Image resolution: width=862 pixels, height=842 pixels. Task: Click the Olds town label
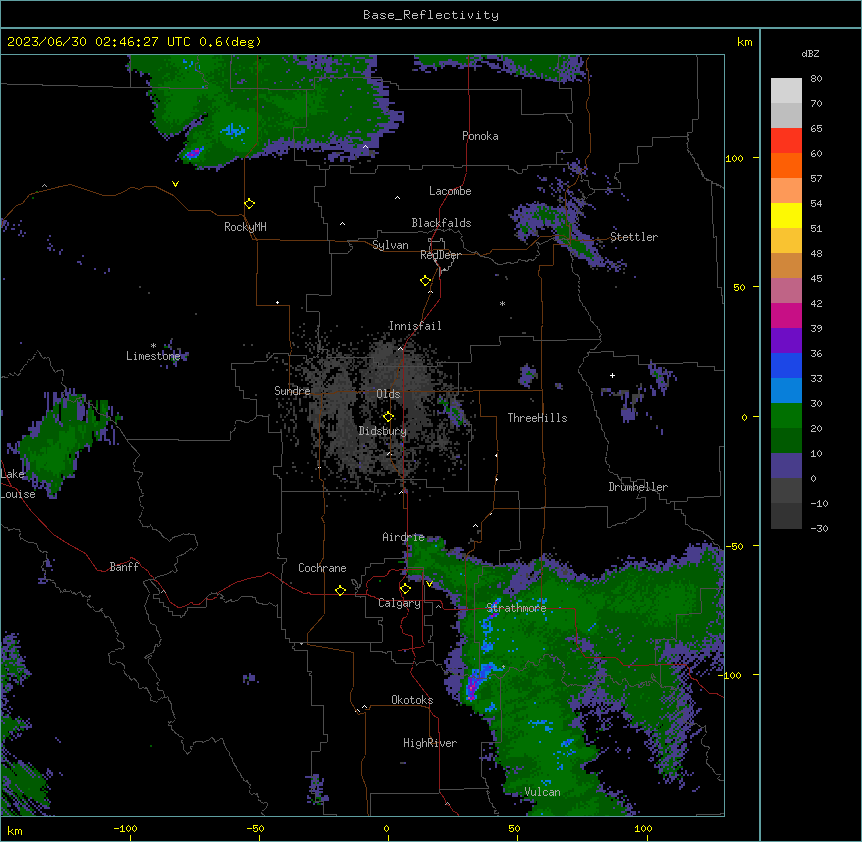pyautogui.click(x=388, y=394)
